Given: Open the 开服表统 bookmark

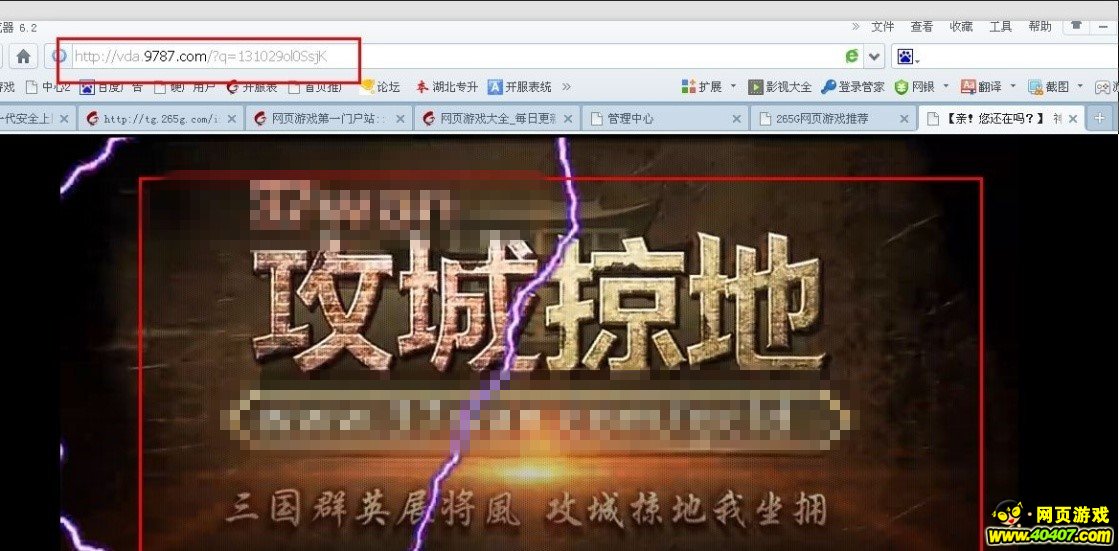Looking at the screenshot, I should point(520,87).
